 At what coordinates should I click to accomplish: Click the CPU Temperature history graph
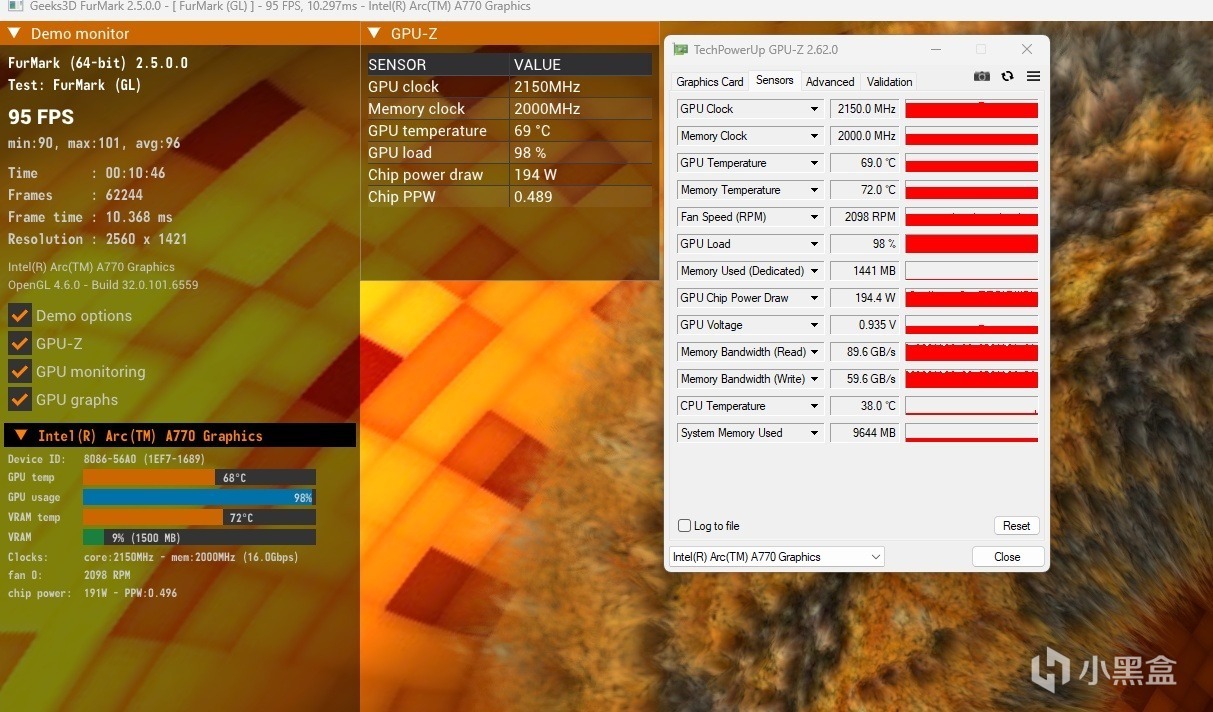point(971,406)
